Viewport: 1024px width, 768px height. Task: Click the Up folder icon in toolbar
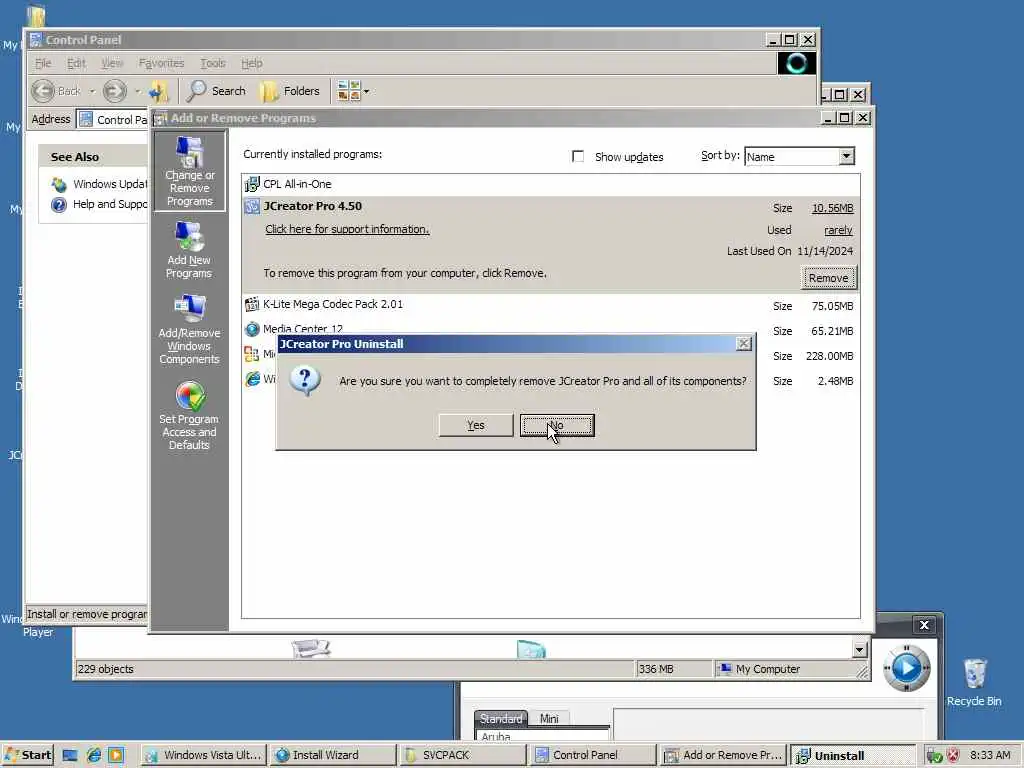tap(159, 91)
